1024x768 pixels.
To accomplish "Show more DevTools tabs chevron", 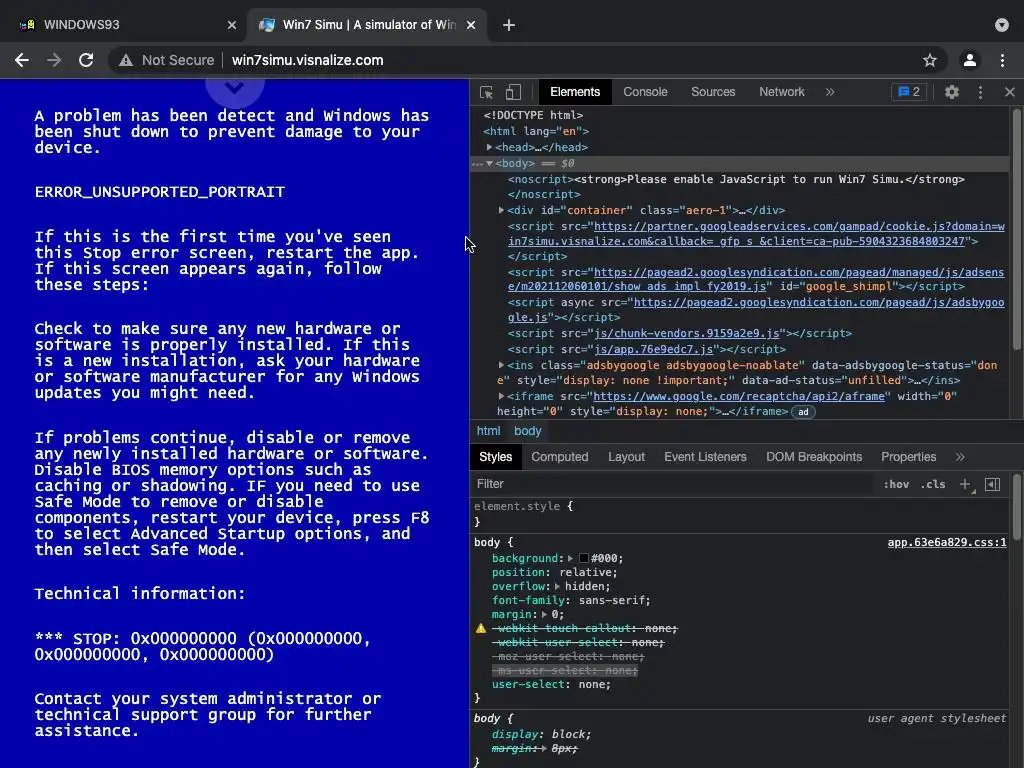I will point(830,92).
